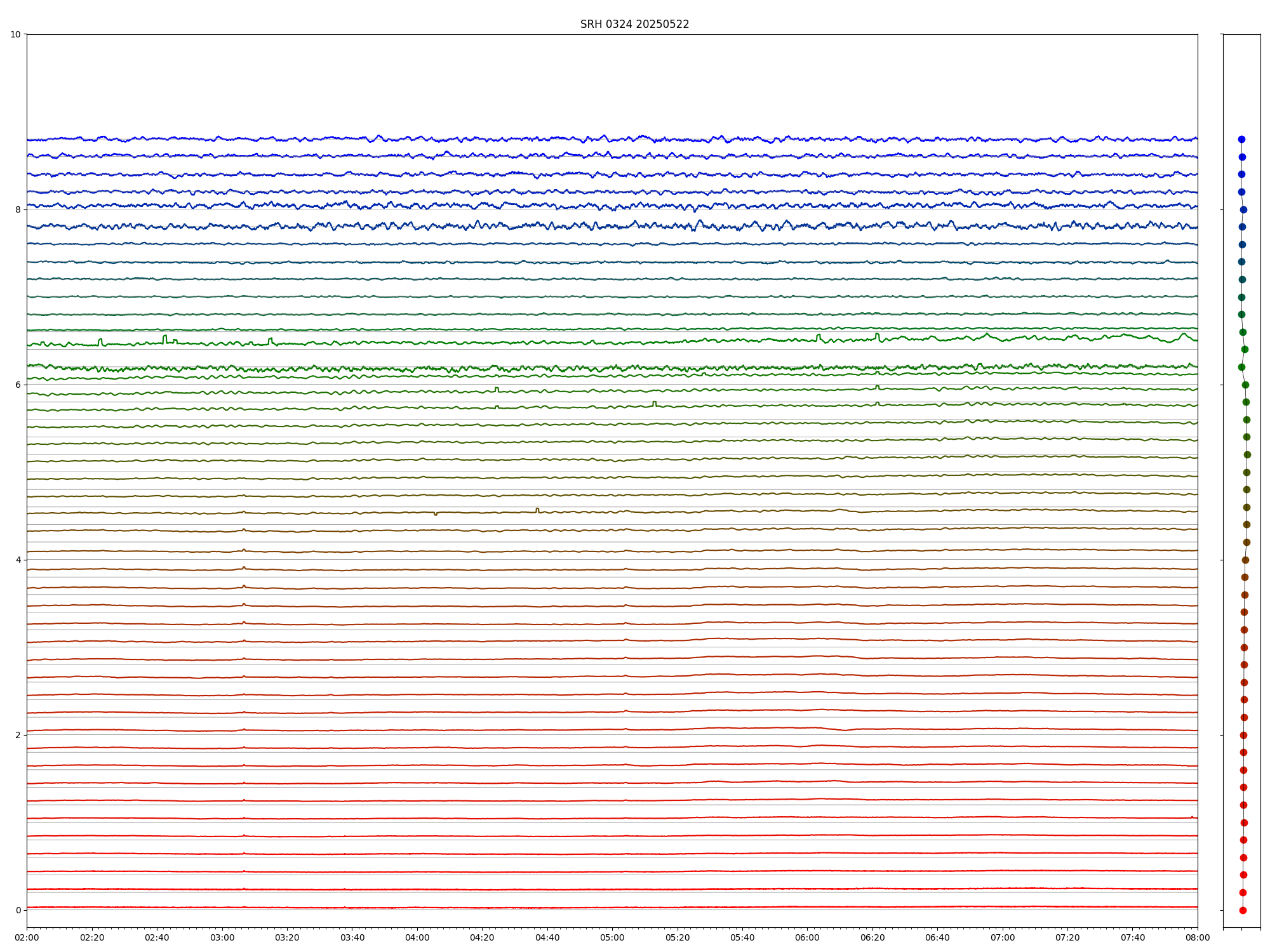
Task: Click the x-axis label 02:00
Action: 27,937
